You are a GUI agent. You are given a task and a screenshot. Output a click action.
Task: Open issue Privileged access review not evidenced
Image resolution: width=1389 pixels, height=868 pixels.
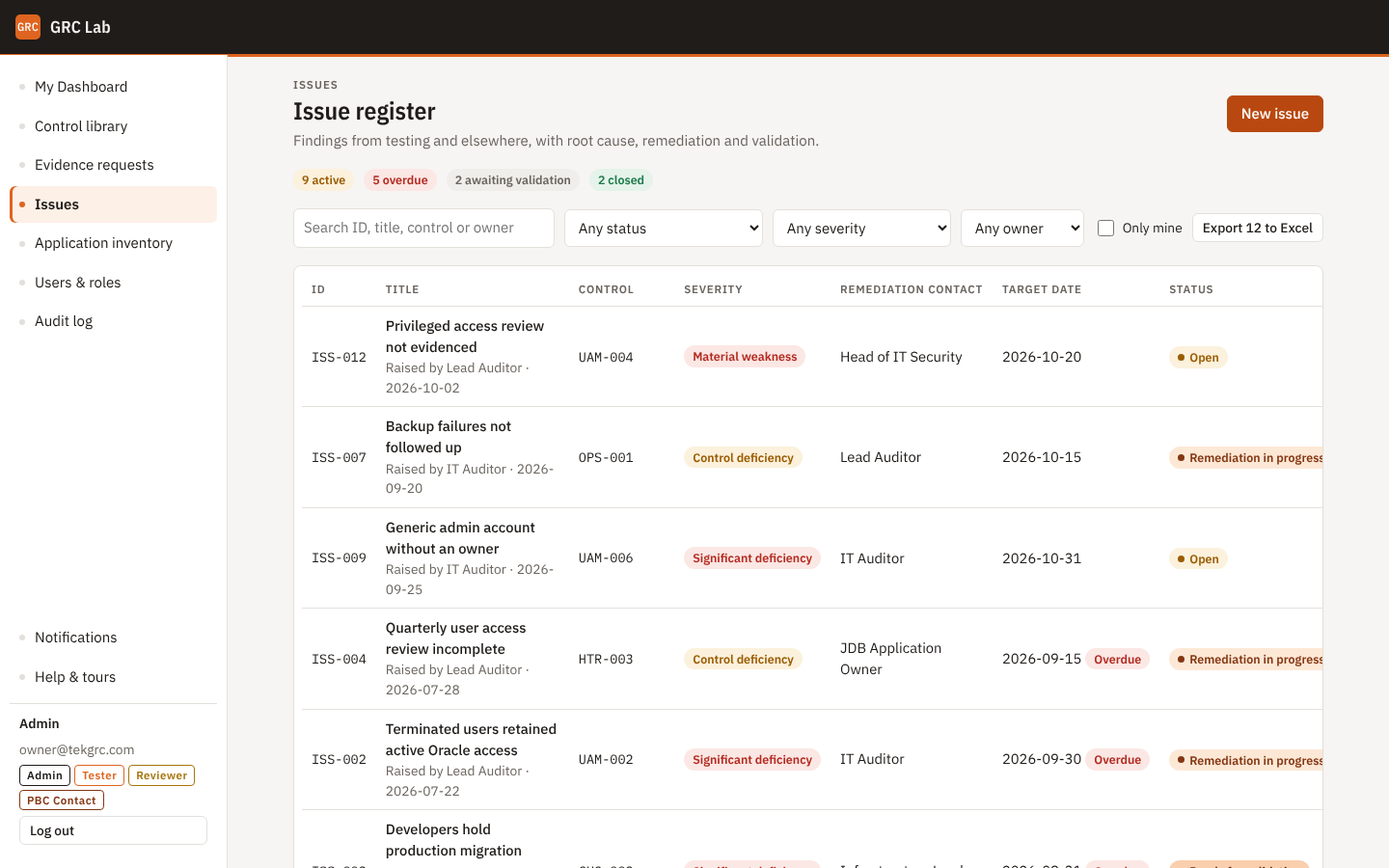(465, 337)
